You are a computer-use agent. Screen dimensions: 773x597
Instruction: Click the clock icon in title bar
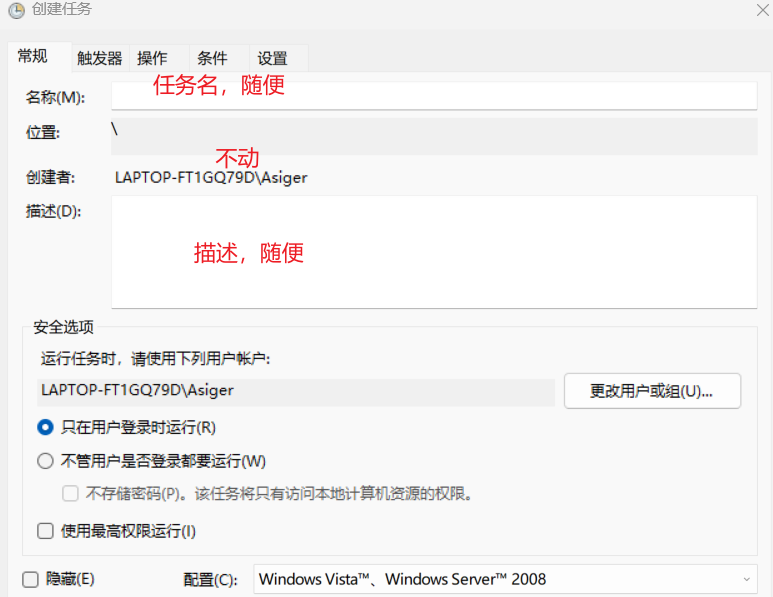pyautogui.click(x=16, y=11)
